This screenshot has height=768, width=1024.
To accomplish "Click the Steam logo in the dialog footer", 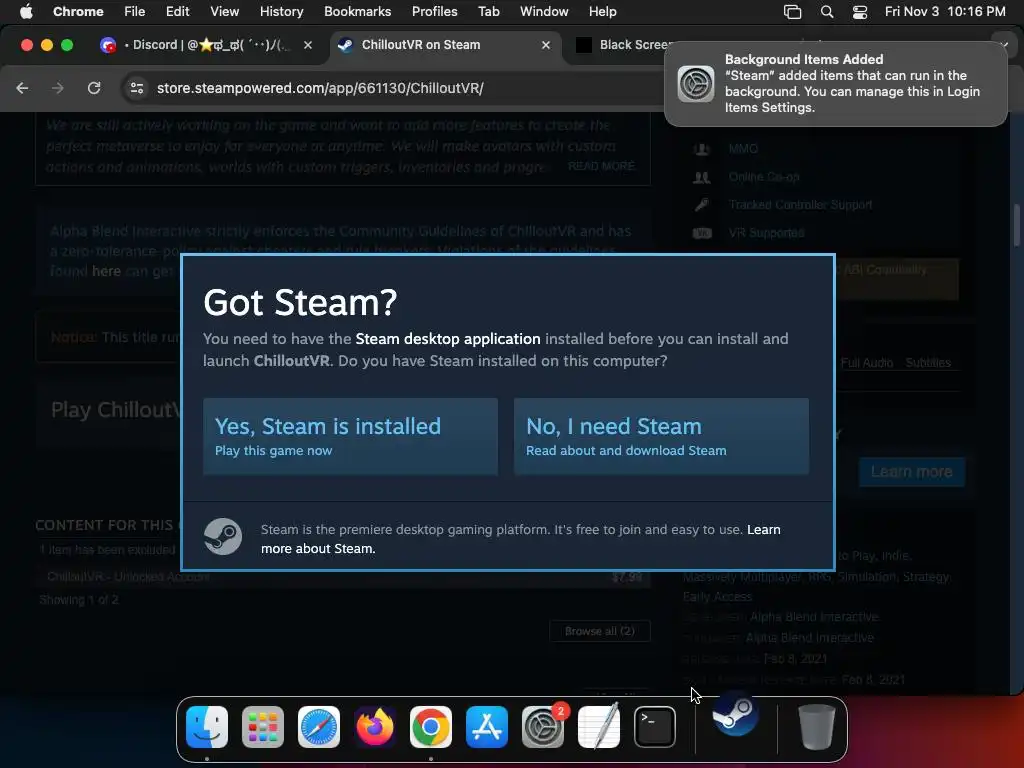I will pos(223,537).
